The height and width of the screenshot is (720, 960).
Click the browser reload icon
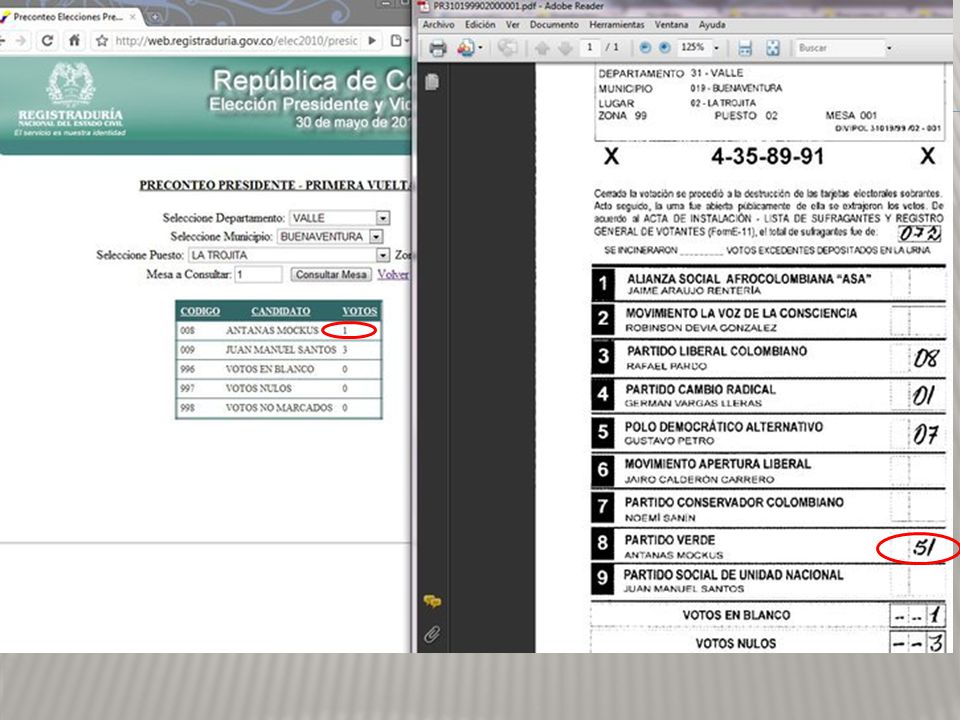click(47, 41)
